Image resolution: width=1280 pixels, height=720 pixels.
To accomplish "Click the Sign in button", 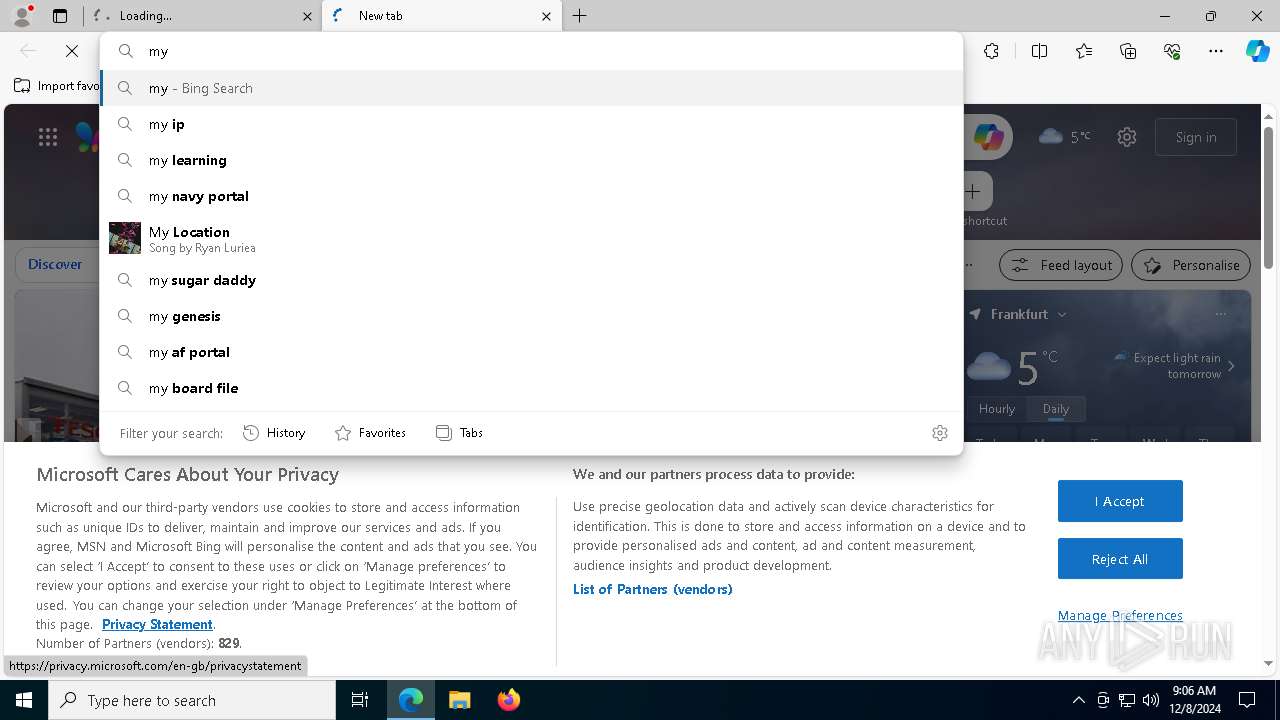I will 1196,137.
